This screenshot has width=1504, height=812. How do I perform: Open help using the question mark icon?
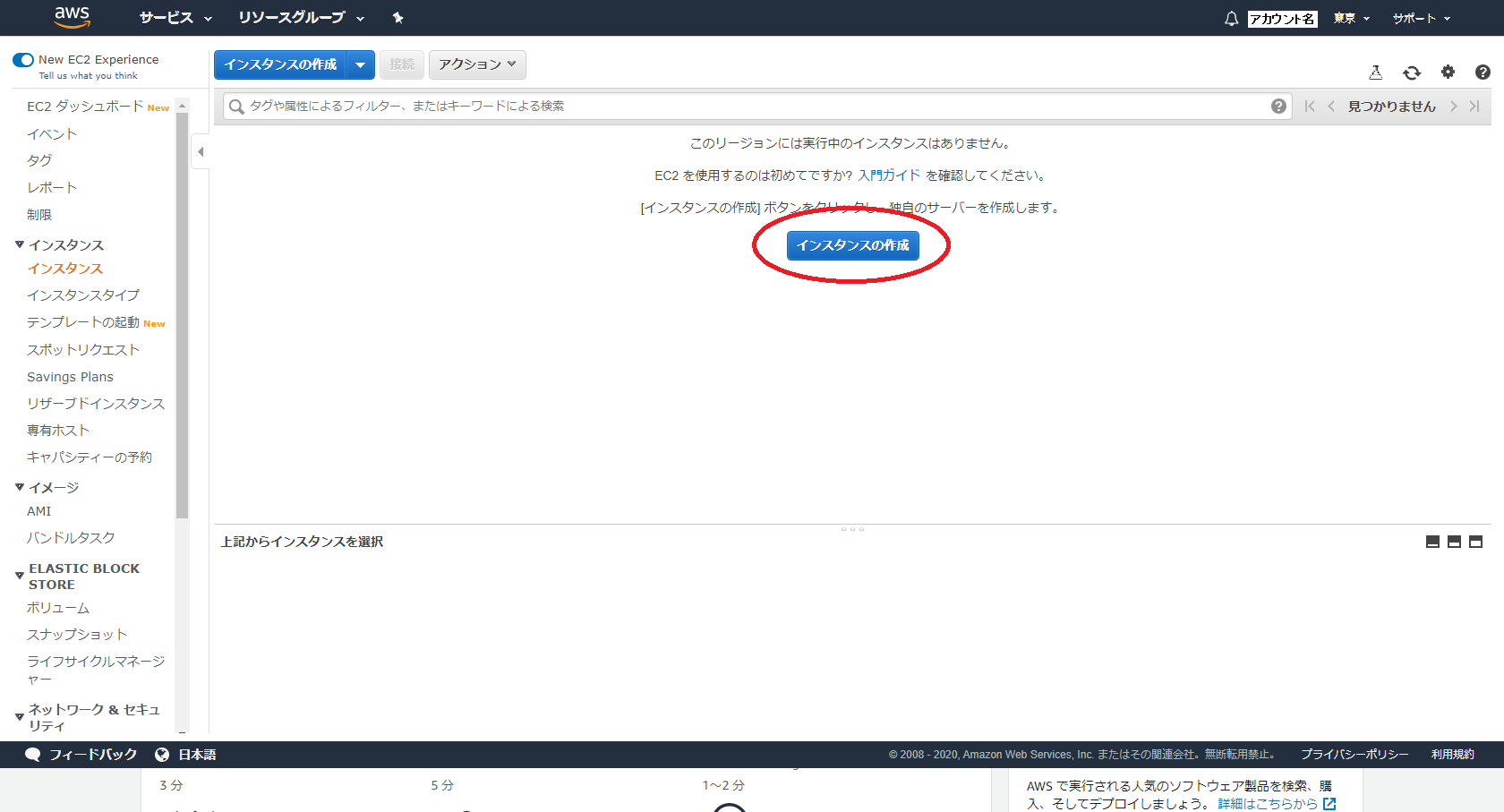pos(1483,72)
